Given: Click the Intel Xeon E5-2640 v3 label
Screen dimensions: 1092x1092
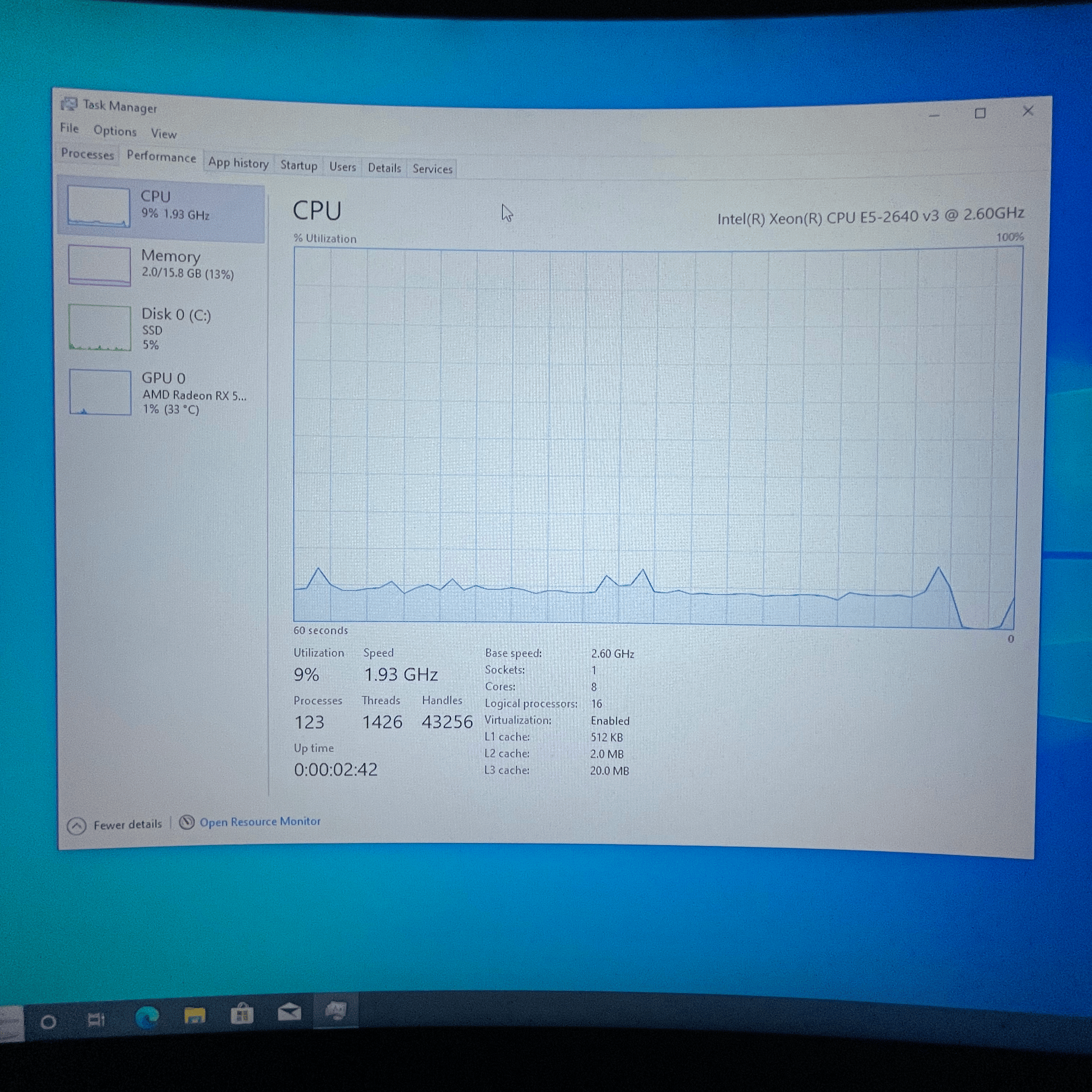Looking at the screenshot, I should coord(870,216).
